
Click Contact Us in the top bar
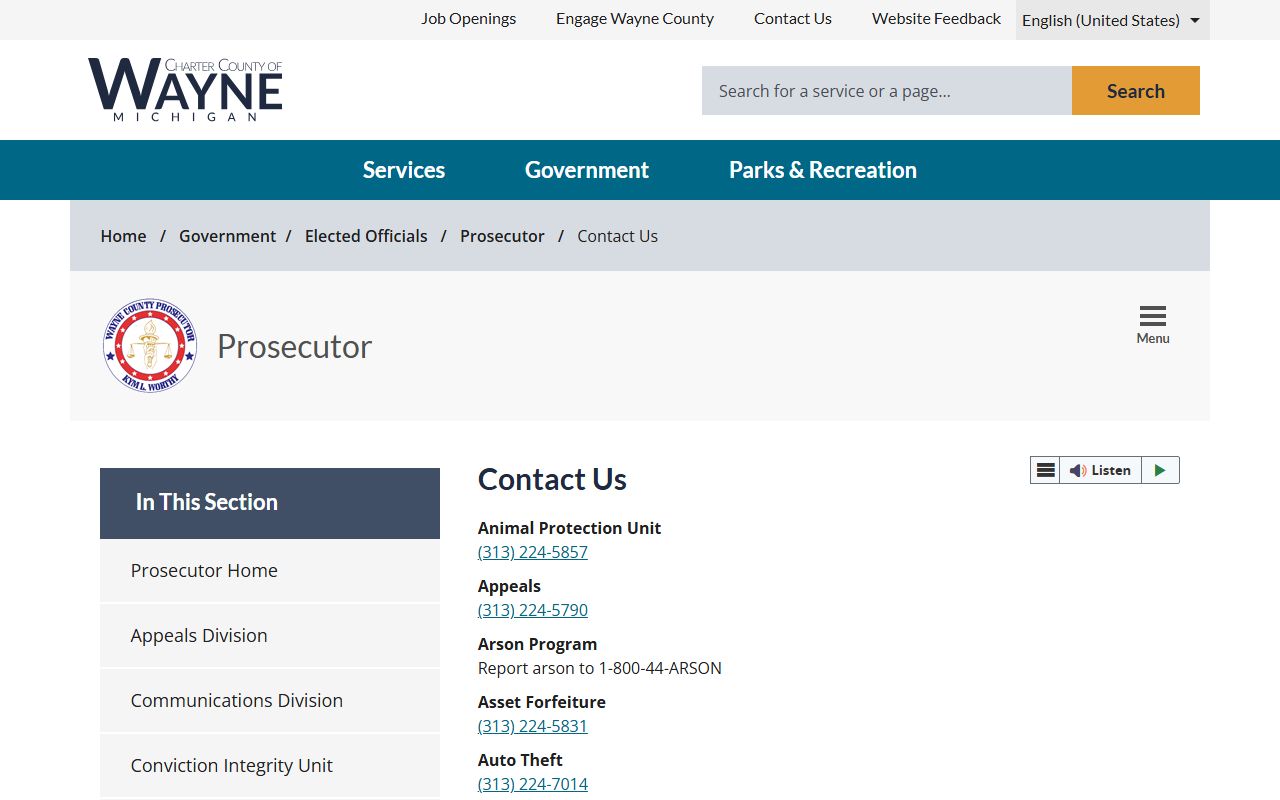coord(793,18)
